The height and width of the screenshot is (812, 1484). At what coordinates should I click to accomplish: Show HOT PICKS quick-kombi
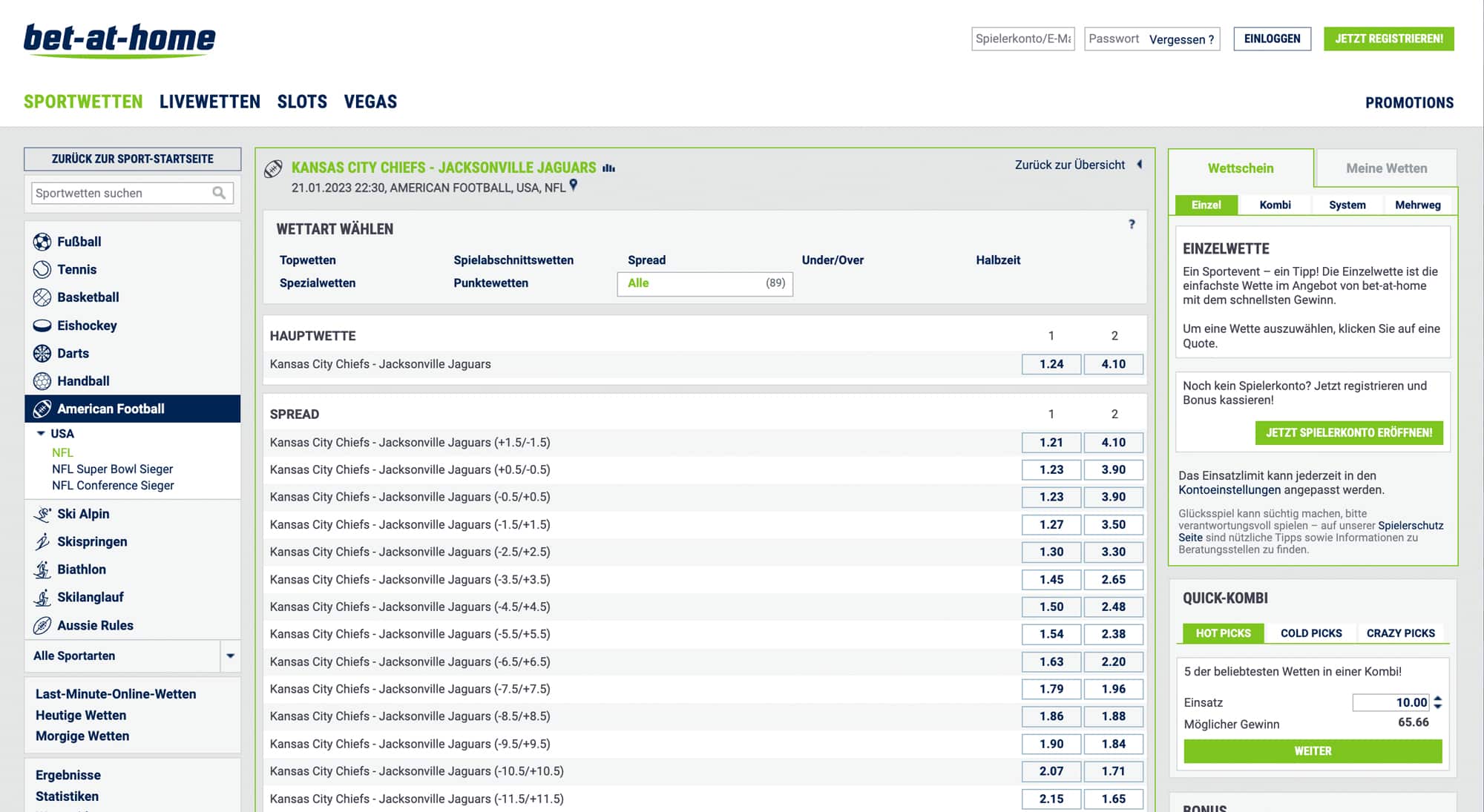(1223, 633)
